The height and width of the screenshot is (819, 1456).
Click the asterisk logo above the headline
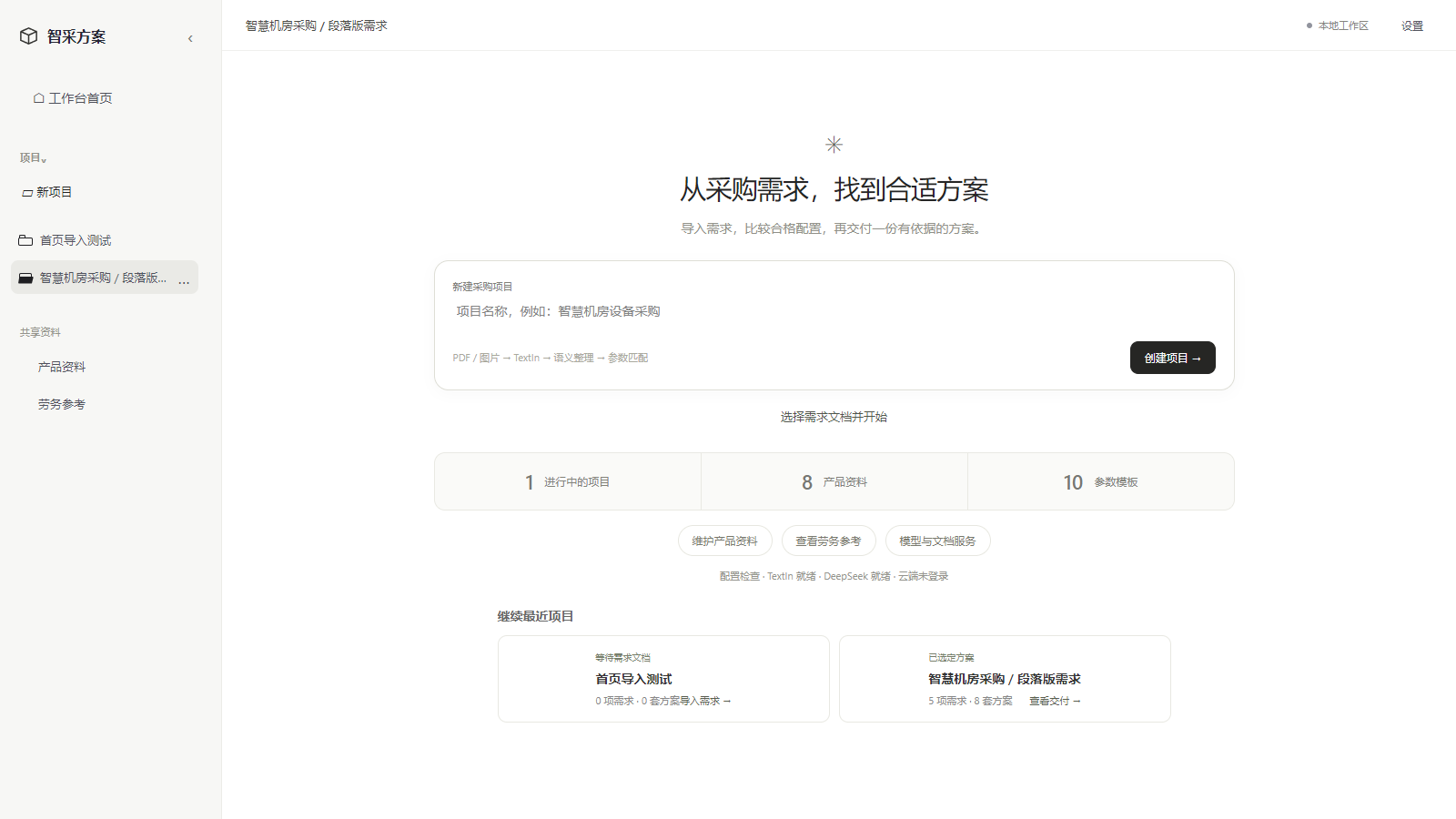point(834,145)
